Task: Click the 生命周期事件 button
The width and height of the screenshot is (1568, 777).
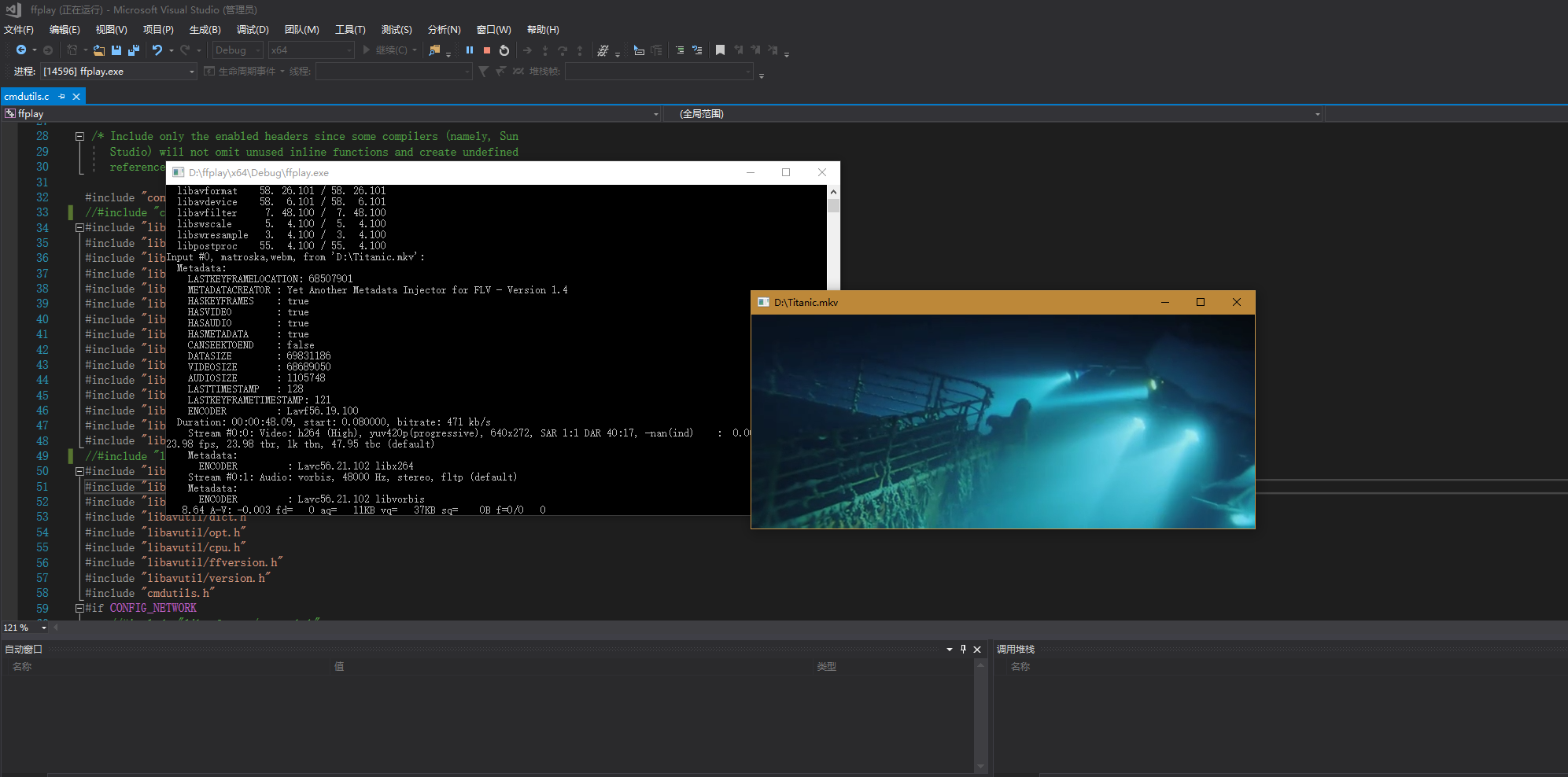Action: tap(245, 71)
